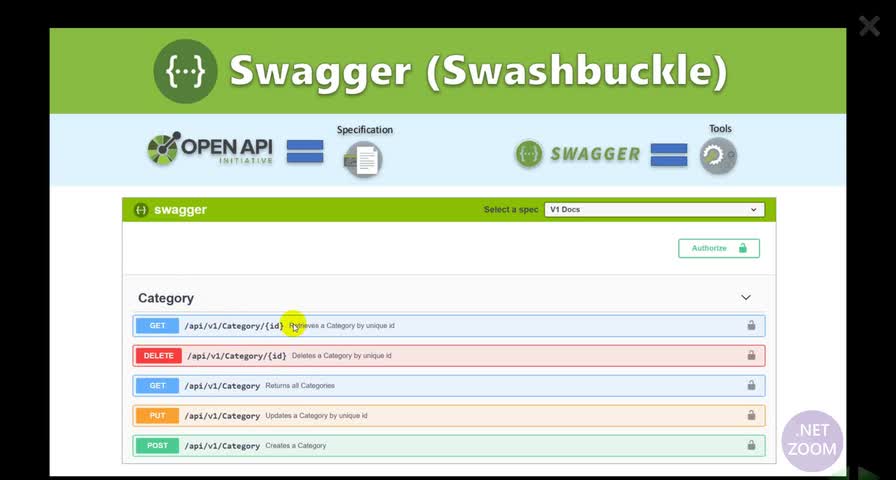The height and width of the screenshot is (480, 896).
Task: Click the .NET ZOOM badge
Action: [x=812, y=441]
